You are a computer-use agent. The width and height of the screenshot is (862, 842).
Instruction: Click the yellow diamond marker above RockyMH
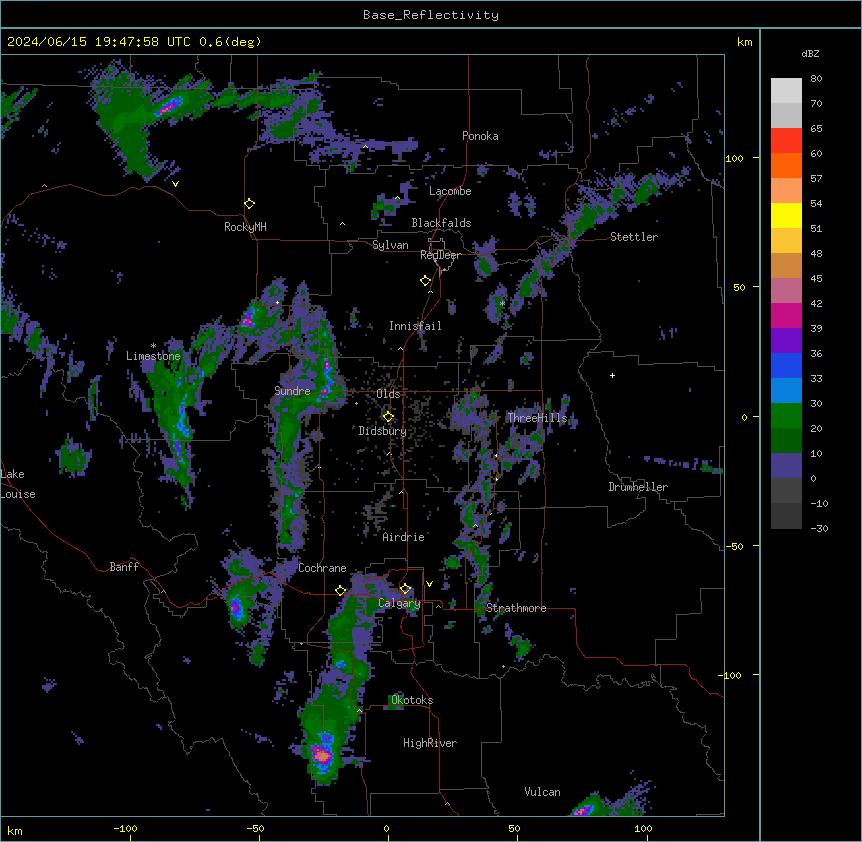click(250, 204)
